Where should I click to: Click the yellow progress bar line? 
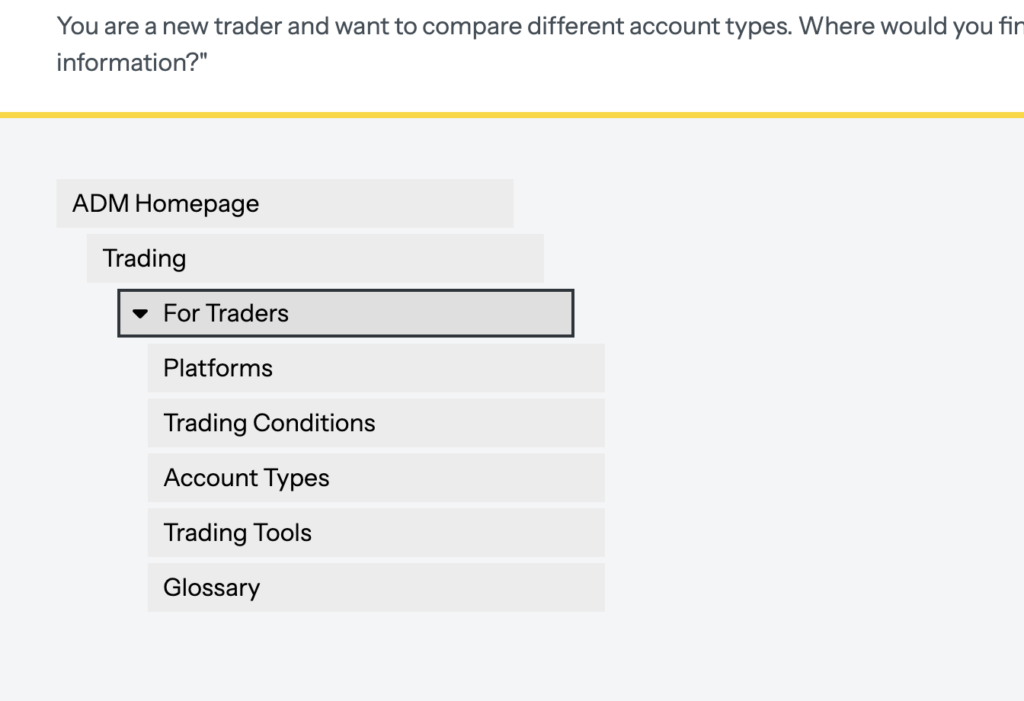pos(512,115)
